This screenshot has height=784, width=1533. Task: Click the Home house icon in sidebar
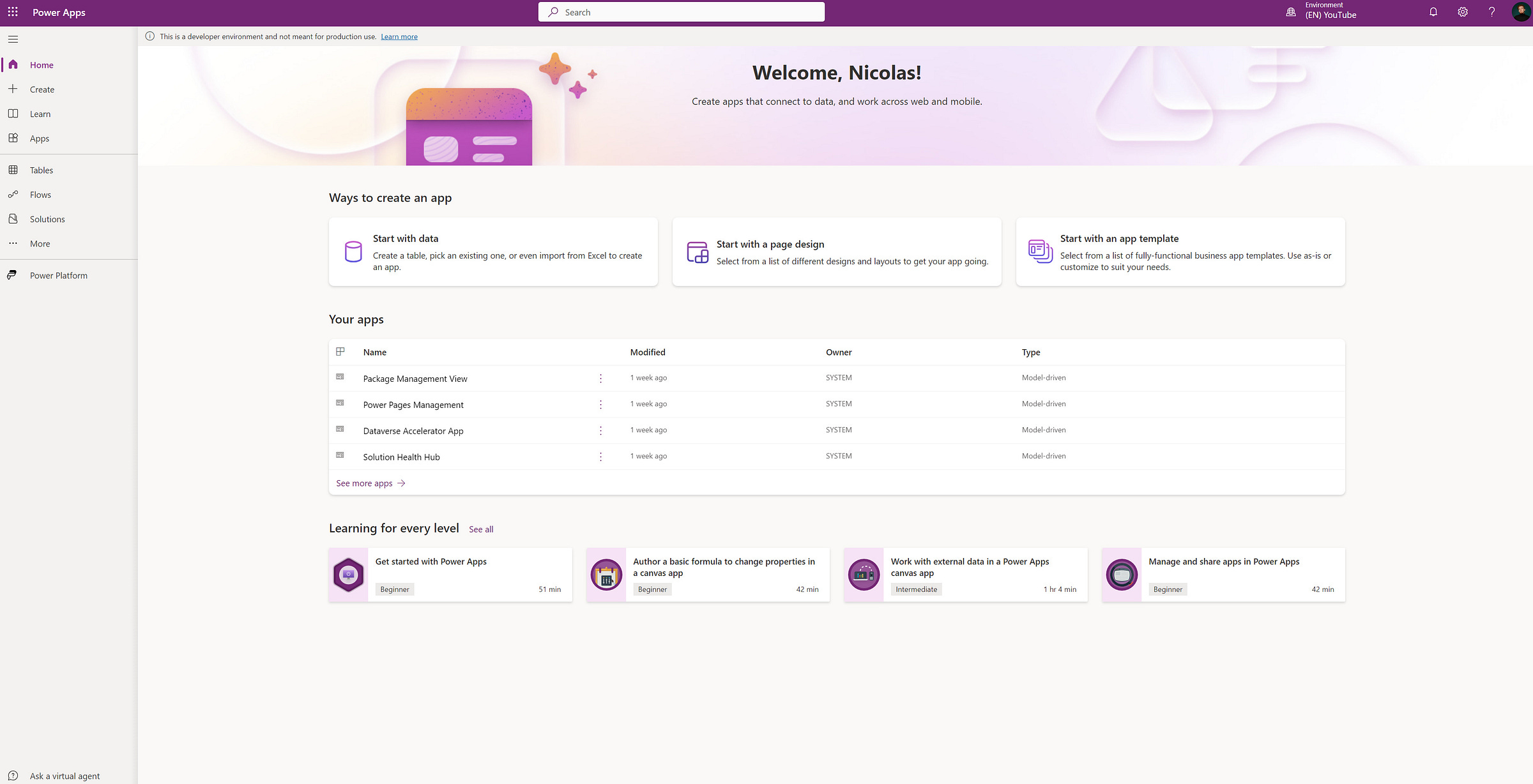[13, 64]
